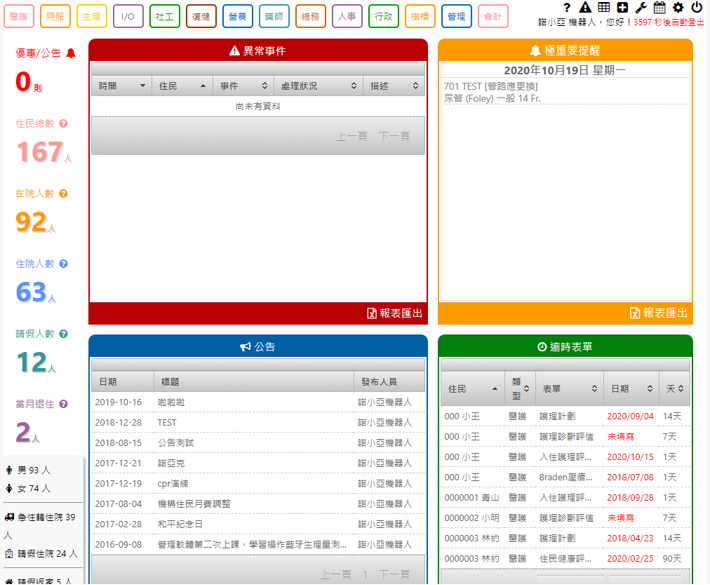Open the gear settings icon

click(x=678, y=7)
